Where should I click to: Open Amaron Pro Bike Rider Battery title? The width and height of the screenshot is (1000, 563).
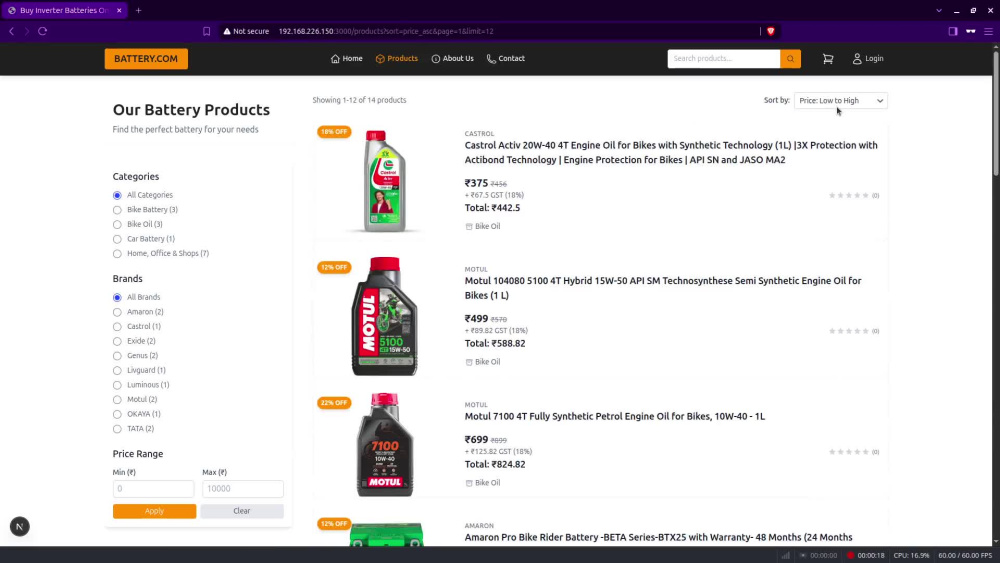coord(658,537)
